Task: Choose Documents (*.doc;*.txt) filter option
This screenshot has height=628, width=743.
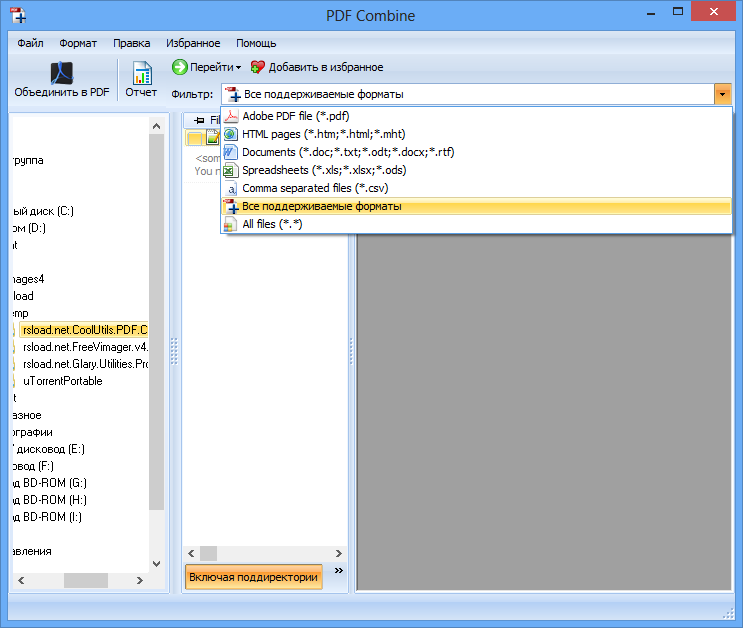Action: (x=477, y=152)
